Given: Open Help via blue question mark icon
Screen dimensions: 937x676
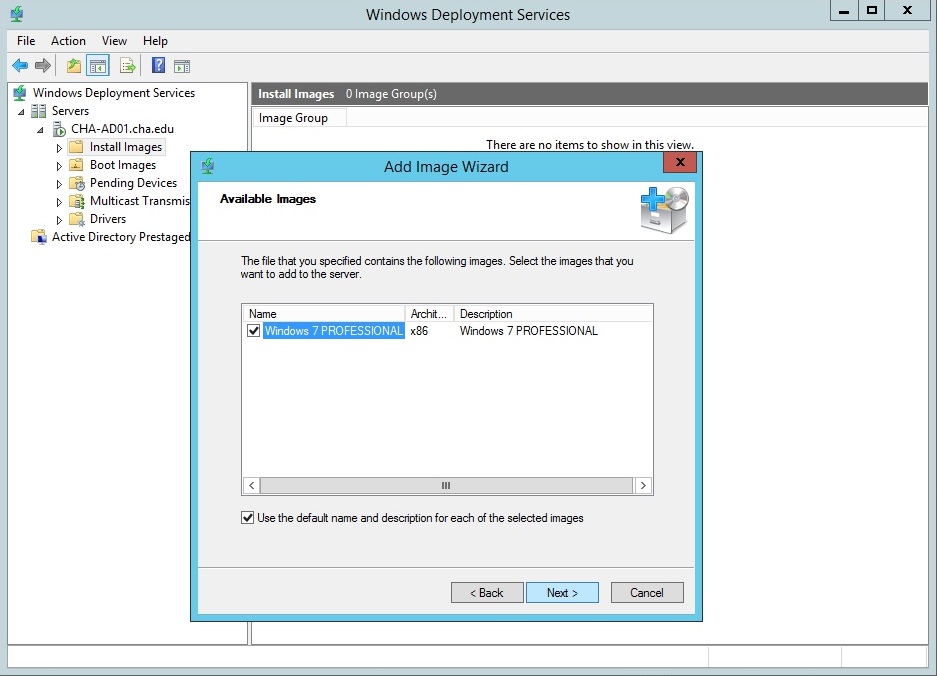Looking at the screenshot, I should 158,65.
